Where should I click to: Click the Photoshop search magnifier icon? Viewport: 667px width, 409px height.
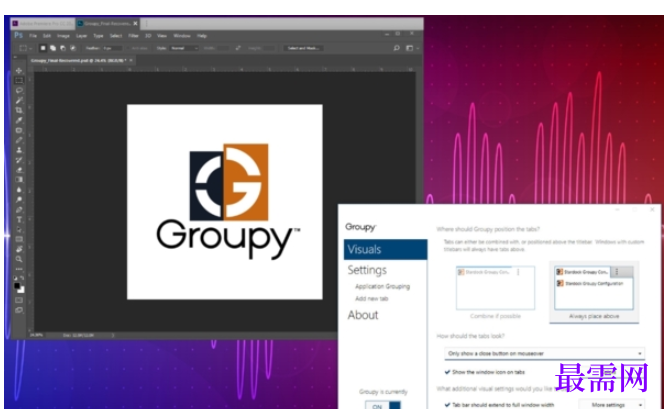(x=396, y=48)
